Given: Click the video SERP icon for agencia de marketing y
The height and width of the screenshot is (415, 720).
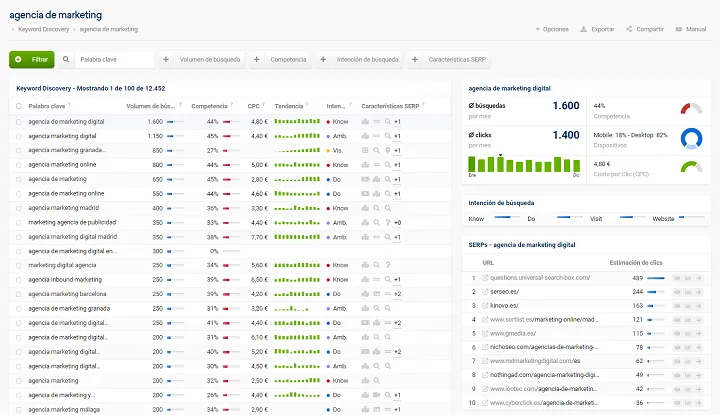Looking at the screenshot, I should pos(377,395).
